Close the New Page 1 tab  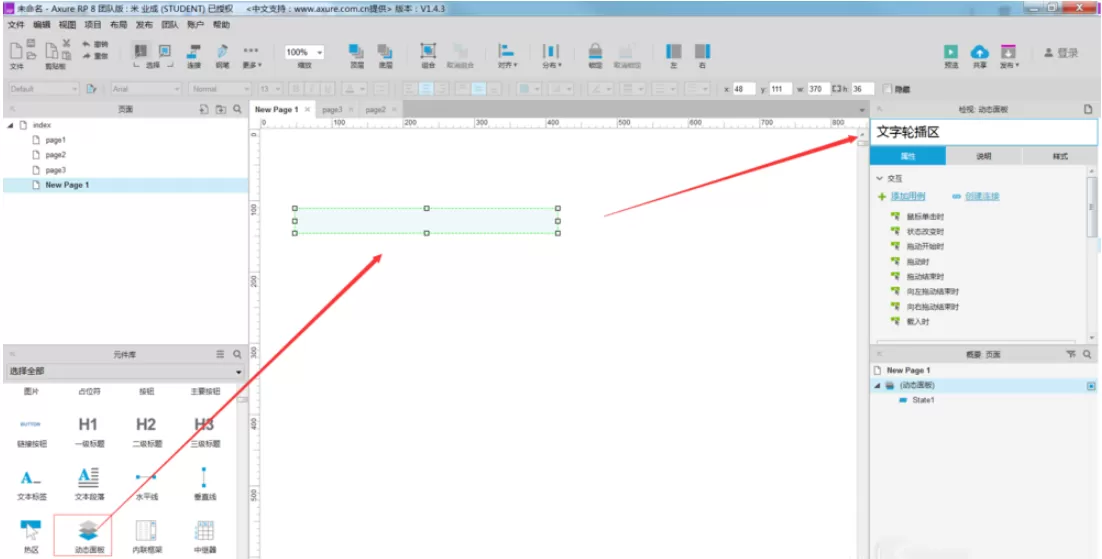point(307,110)
